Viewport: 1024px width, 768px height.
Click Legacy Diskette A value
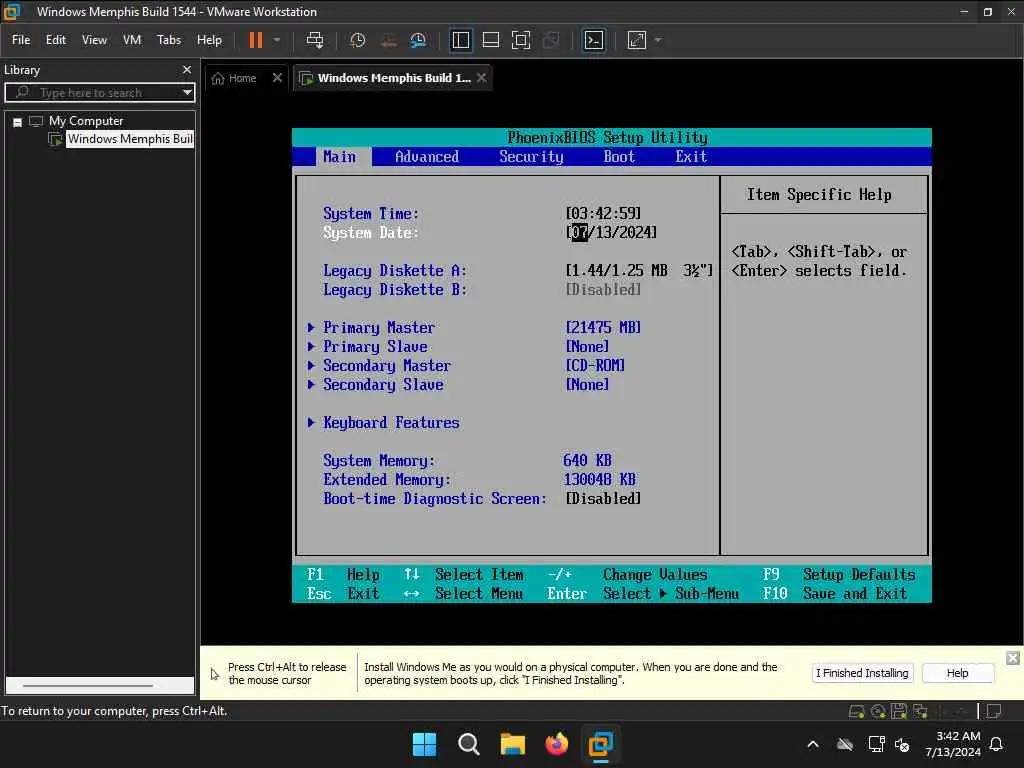pos(639,270)
